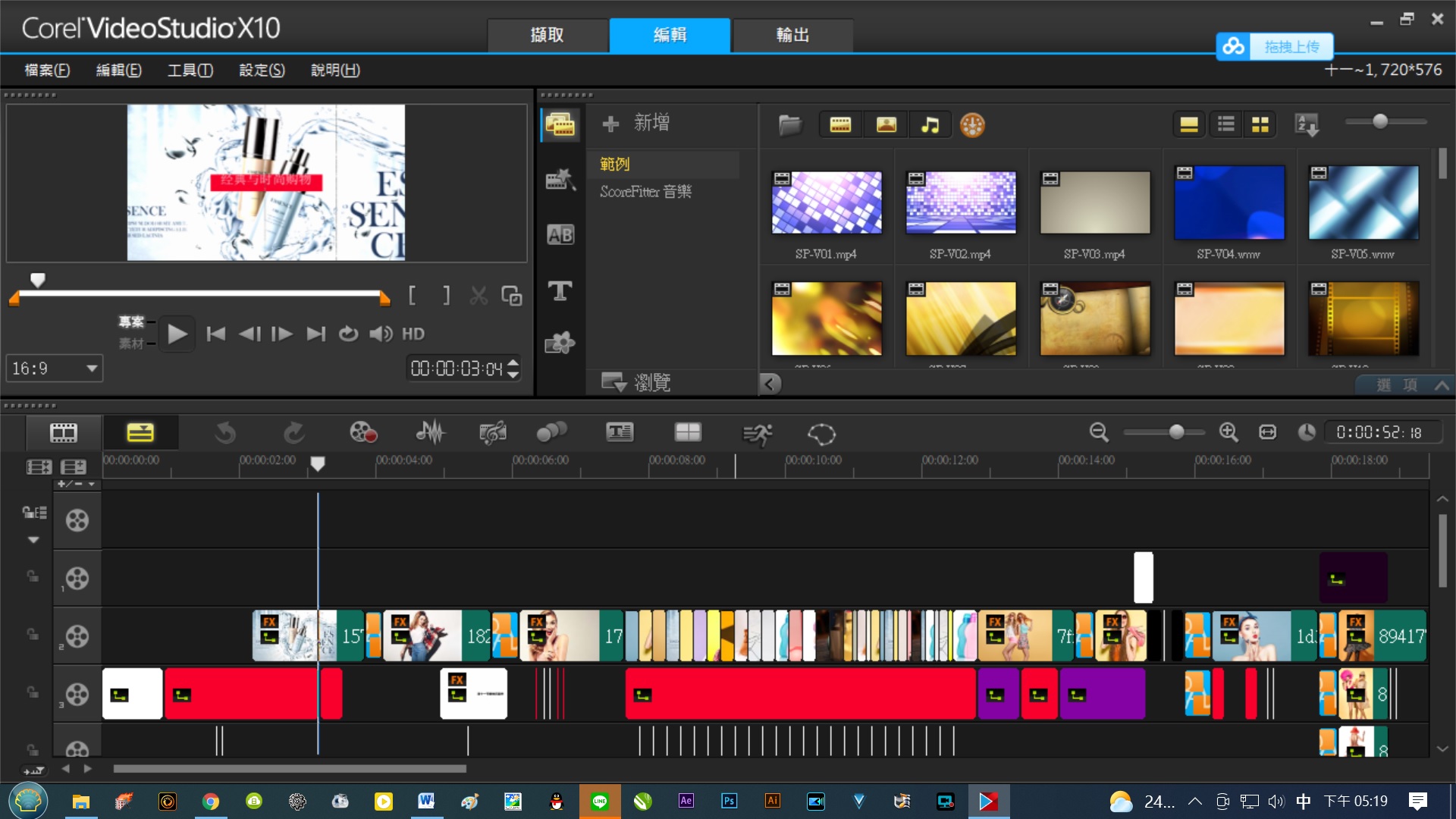The height and width of the screenshot is (819, 1456).
Task: Open the time remapping tool
Action: 757,434
